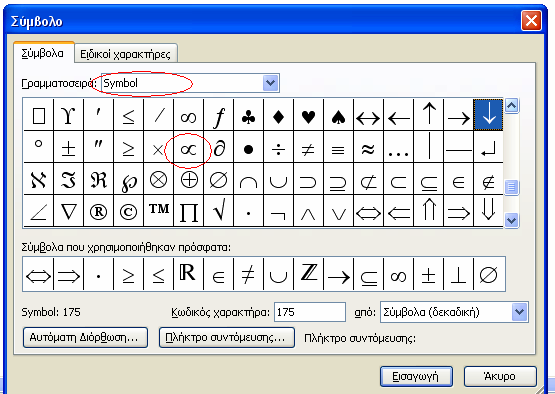This screenshot has height=394, width=555.
Task: Insert the trademark ™ symbol
Action: tap(158, 211)
